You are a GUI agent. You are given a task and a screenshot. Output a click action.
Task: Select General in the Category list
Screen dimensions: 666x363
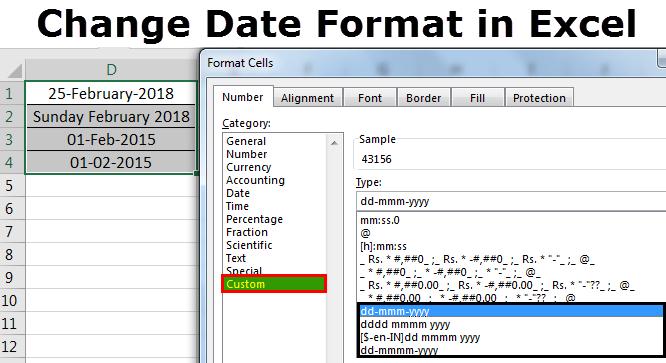coord(246,141)
